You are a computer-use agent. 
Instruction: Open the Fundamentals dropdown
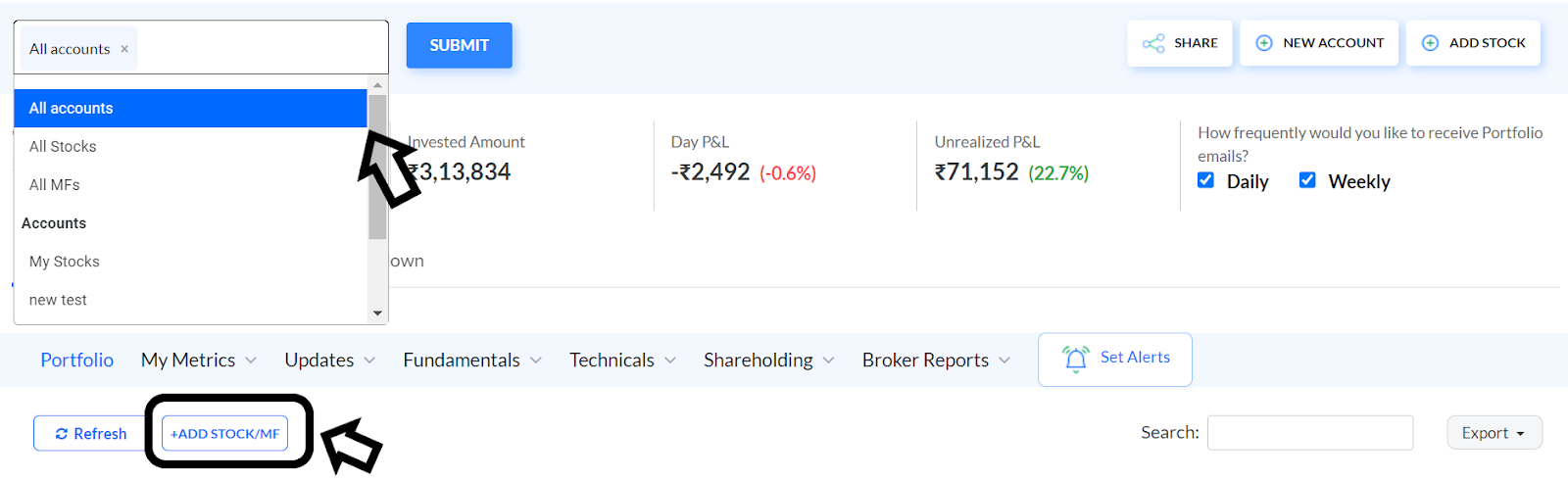click(x=472, y=361)
